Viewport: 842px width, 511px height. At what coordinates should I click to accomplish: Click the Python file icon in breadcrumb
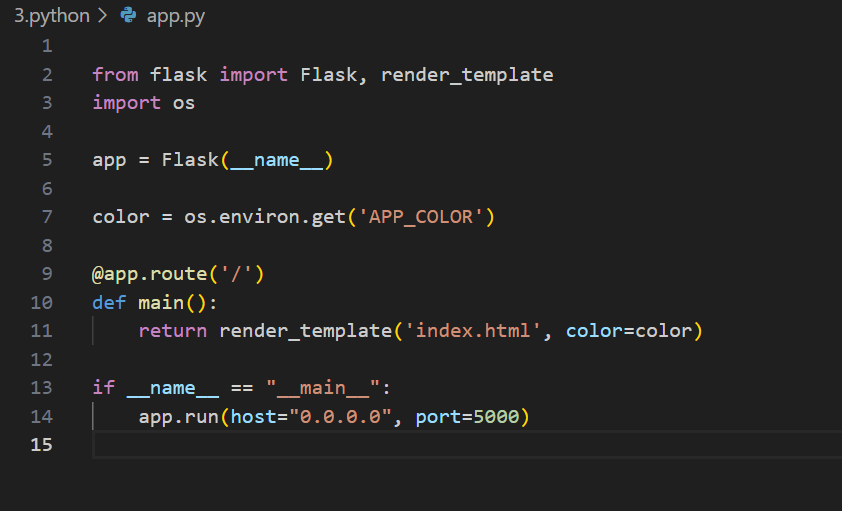click(x=128, y=15)
